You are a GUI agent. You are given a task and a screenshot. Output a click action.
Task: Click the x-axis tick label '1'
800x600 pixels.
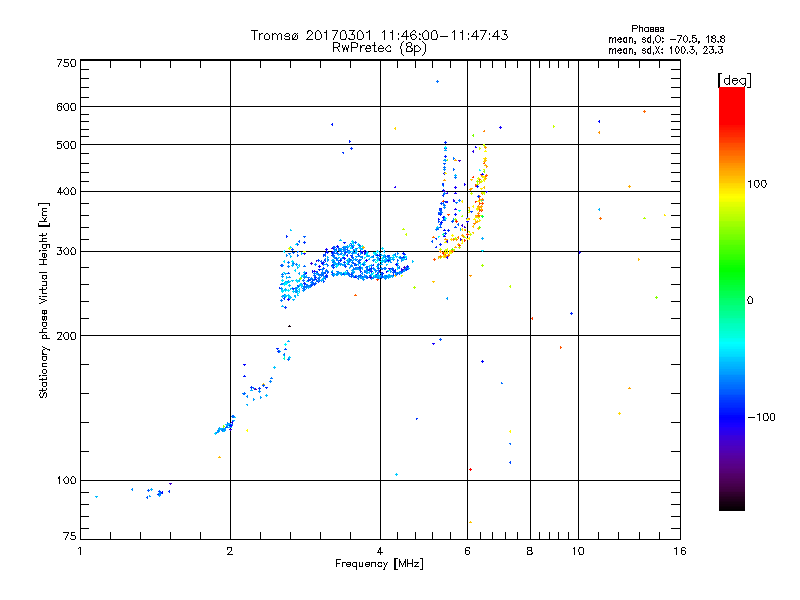click(x=80, y=551)
